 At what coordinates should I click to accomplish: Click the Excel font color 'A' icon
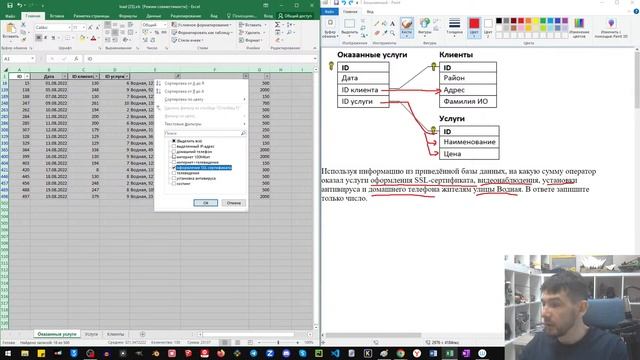click(93, 38)
